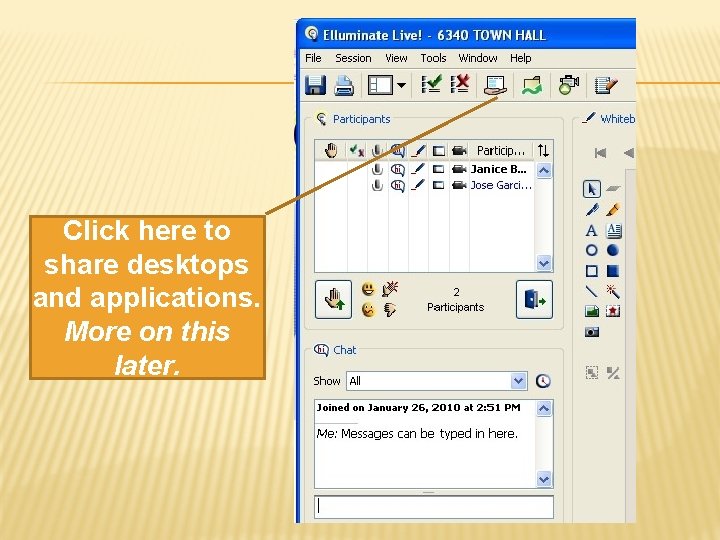Click chat history scroll up arrow
Screen dimensions: 720x540
pyautogui.click(x=544, y=408)
